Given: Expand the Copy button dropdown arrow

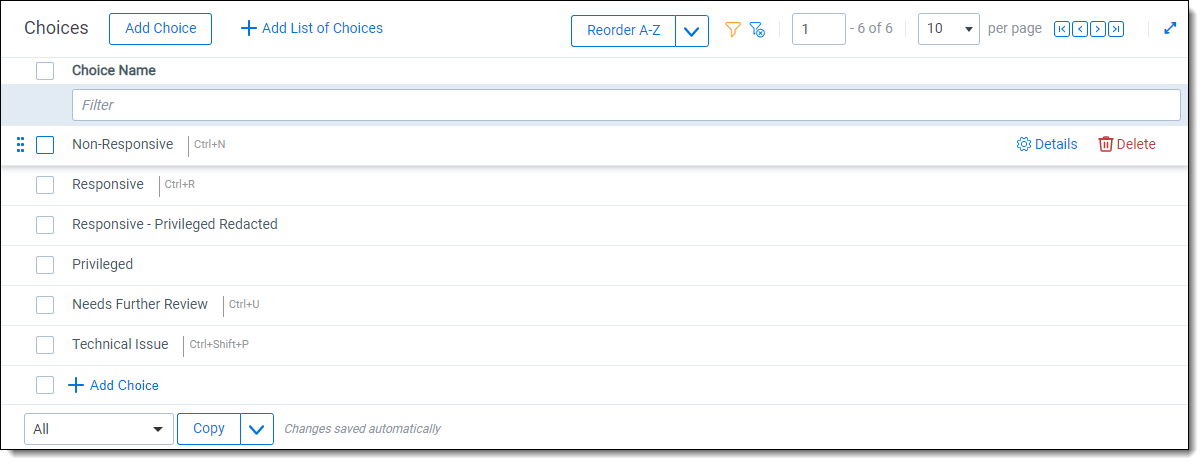Looking at the screenshot, I should click(x=257, y=429).
